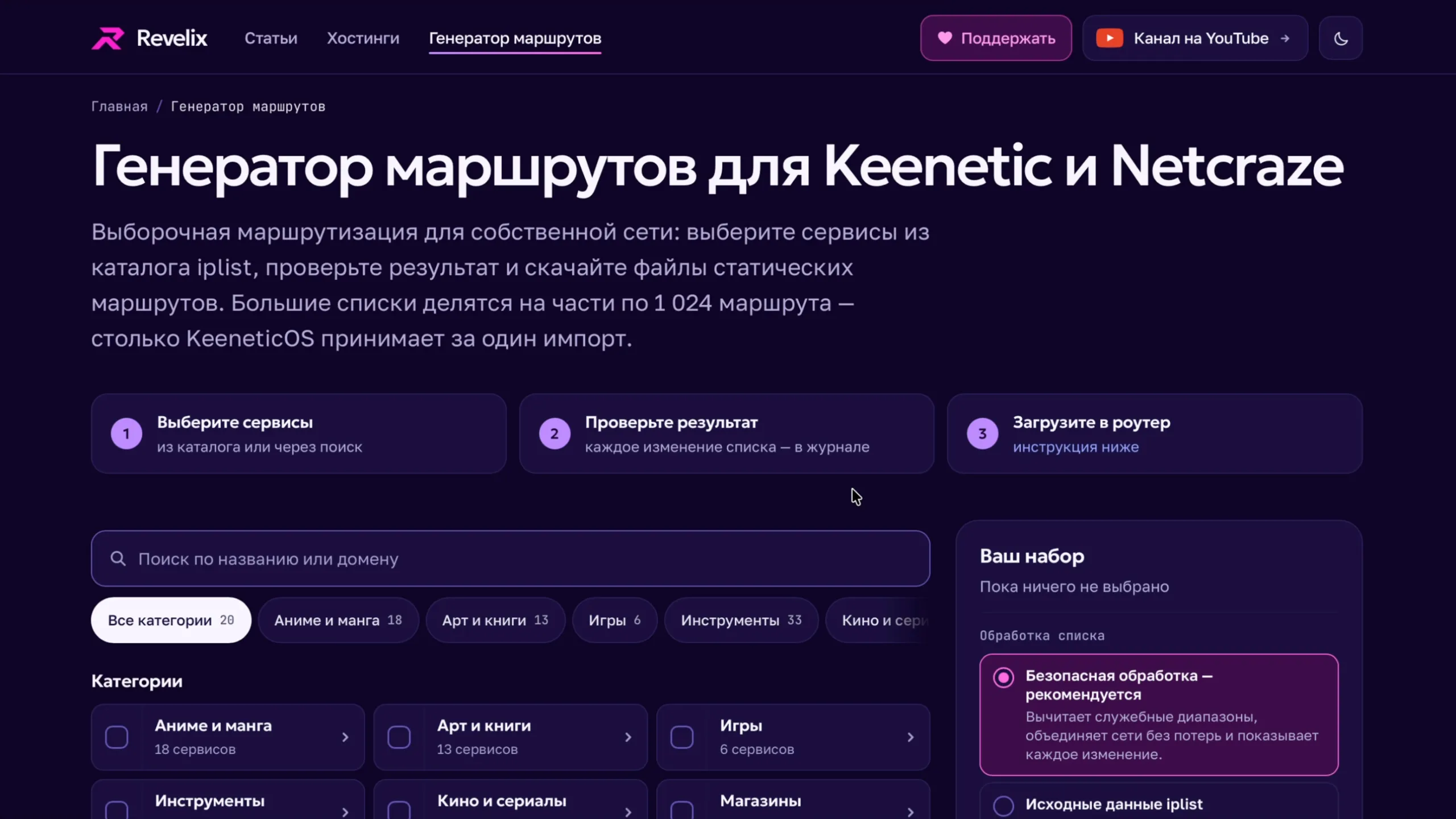This screenshot has height=819, width=1456.
Task: Select the Игры 6 filter chip
Action: (x=615, y=620)
